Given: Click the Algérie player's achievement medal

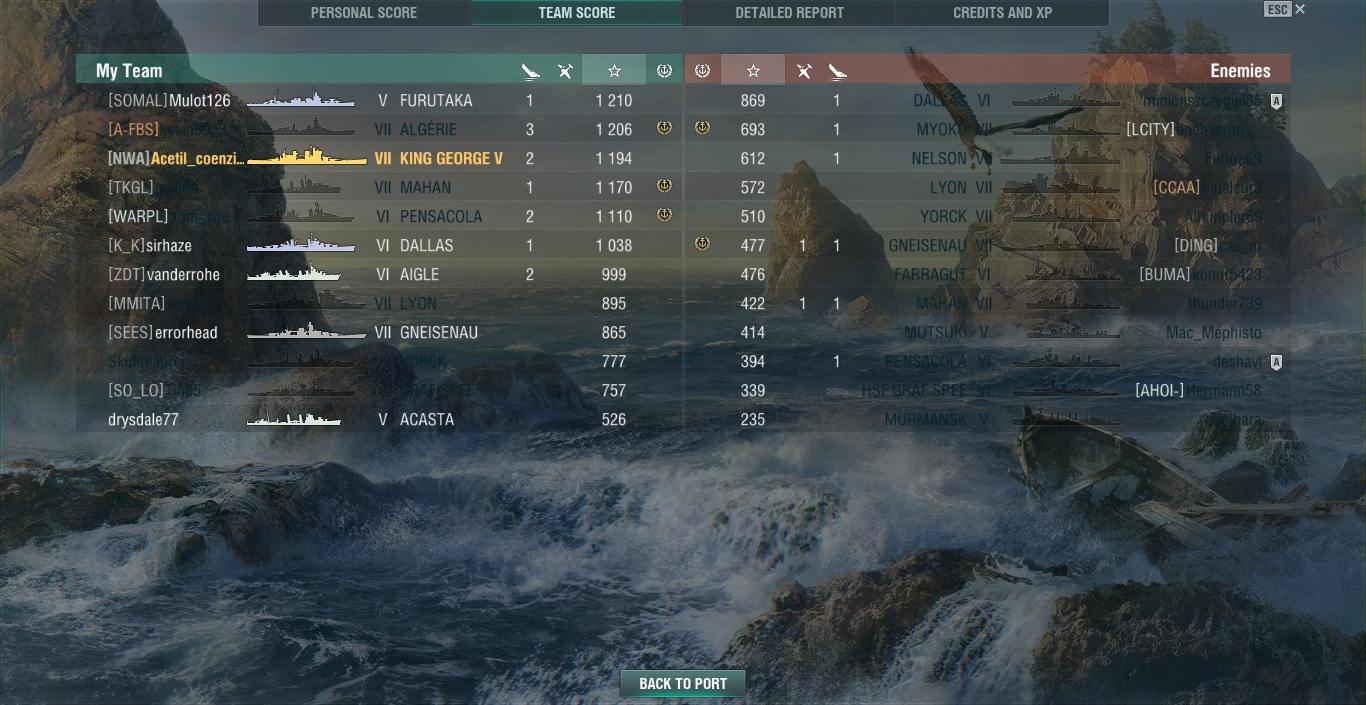Looking at the screenshot, I should 664,128.
